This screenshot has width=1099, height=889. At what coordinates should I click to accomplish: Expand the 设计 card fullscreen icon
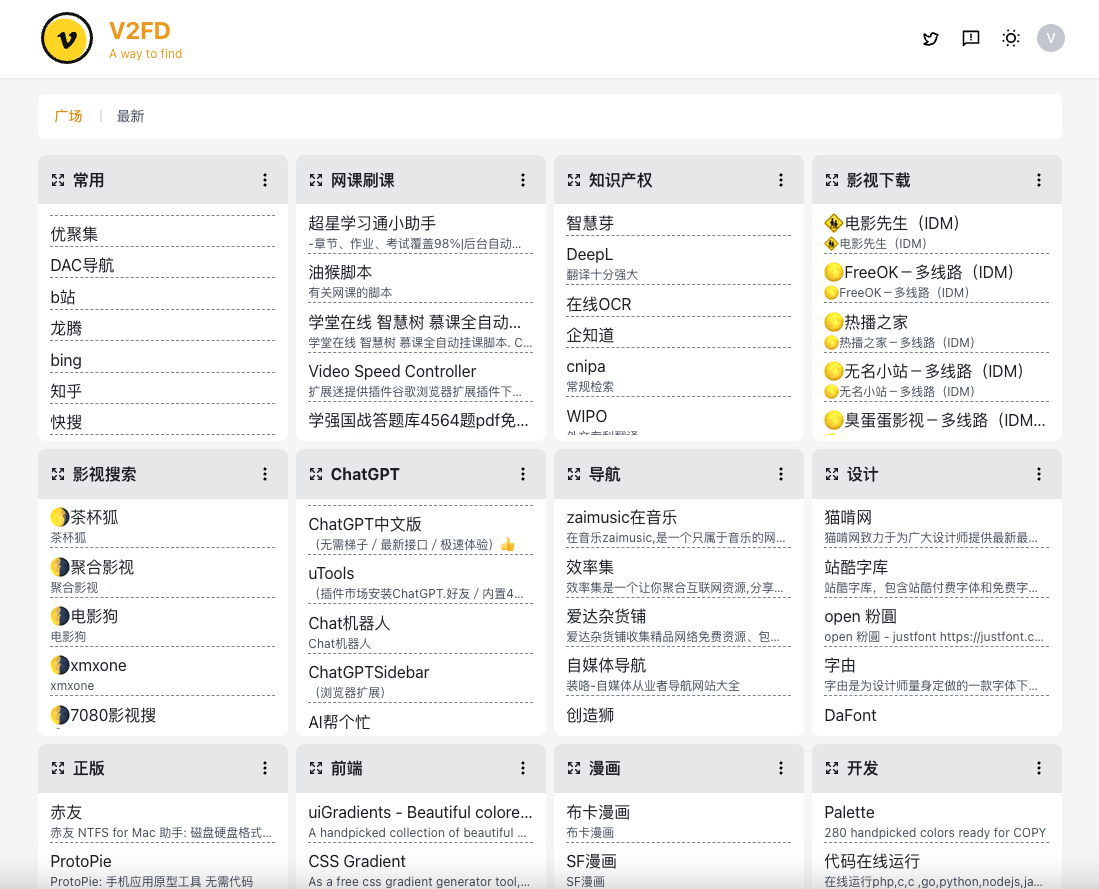(832, 475)
